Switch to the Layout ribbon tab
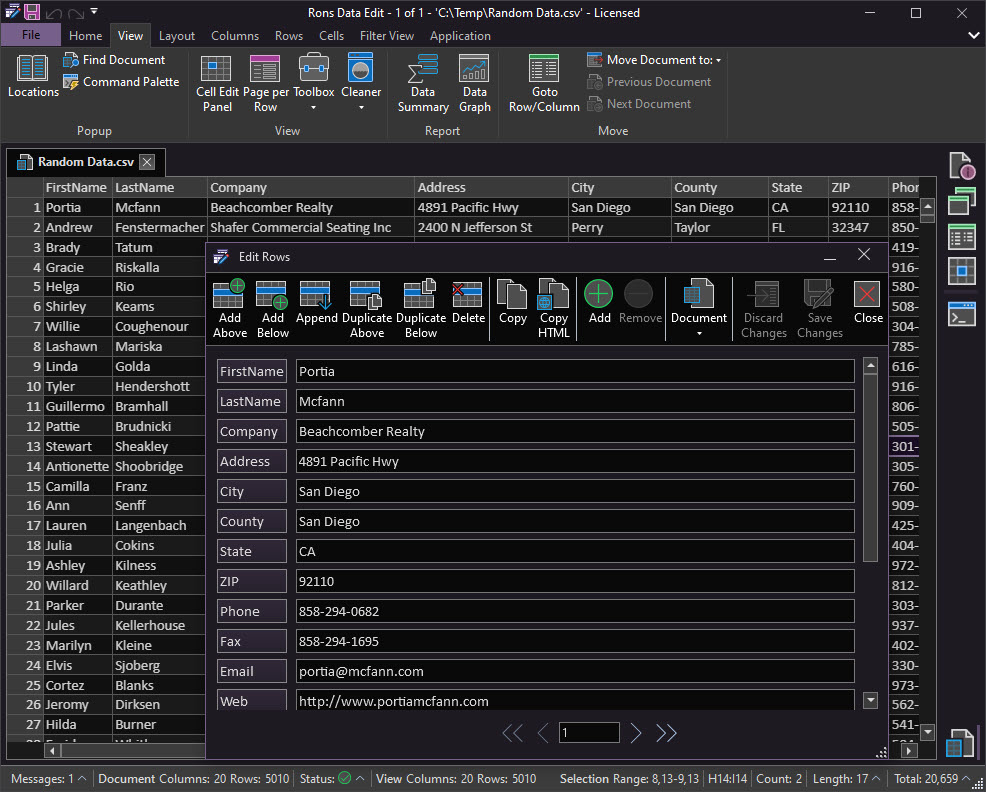 (x=177, y=35)
